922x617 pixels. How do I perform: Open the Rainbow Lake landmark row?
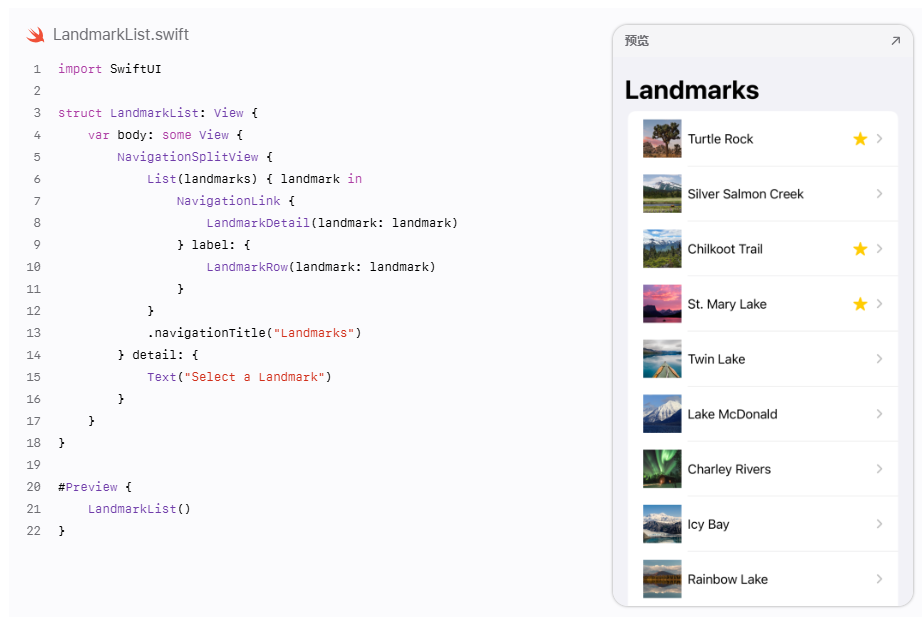point(763,579)
